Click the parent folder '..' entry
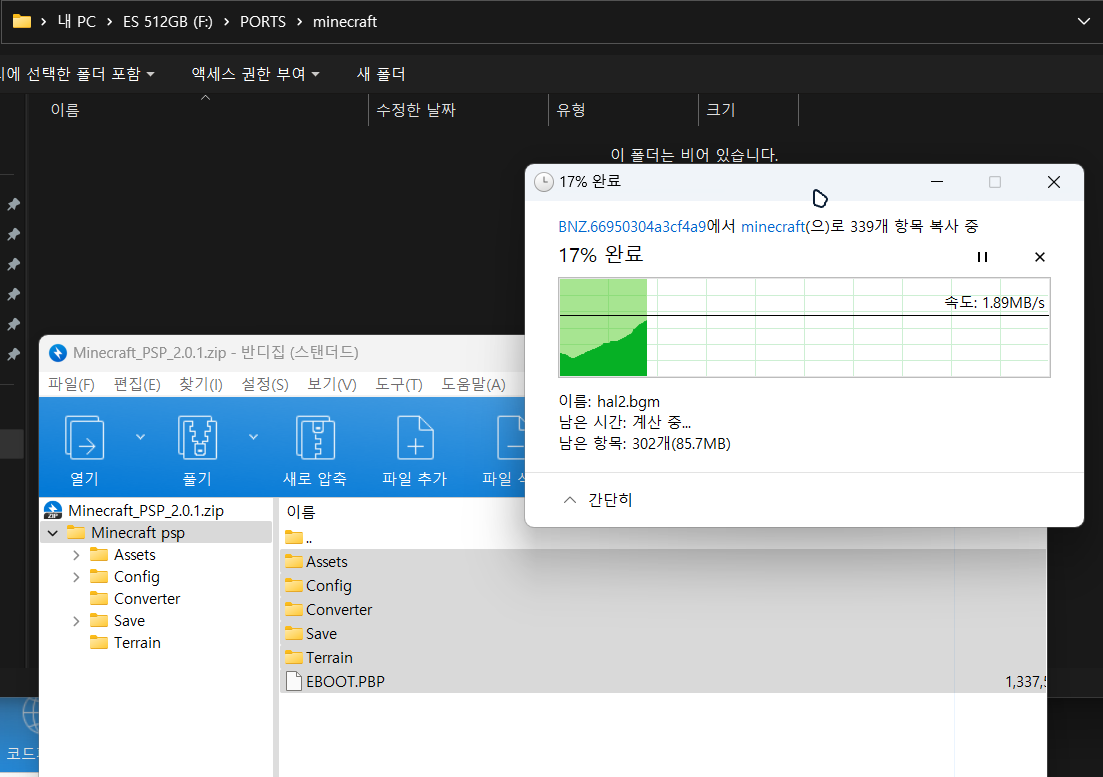This screenshot has width=1103, height=777. click(x=299, y=539)
